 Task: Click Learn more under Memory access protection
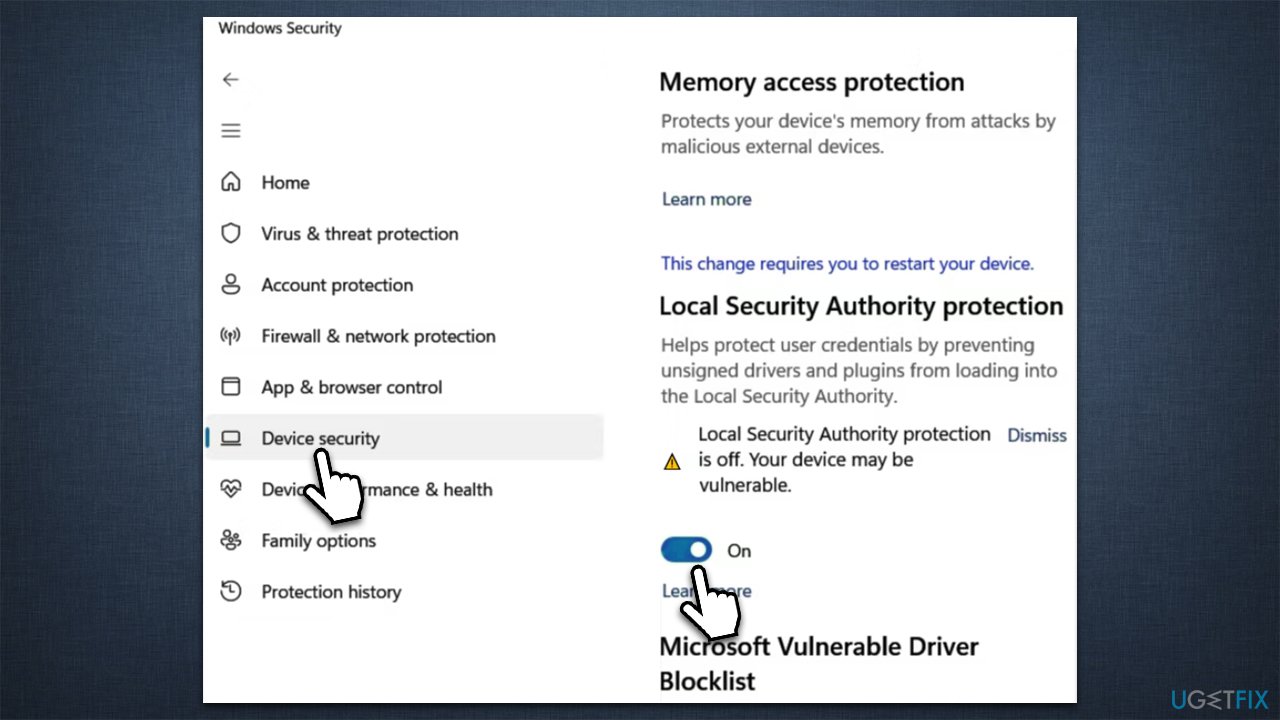click(x=706, y=199)
